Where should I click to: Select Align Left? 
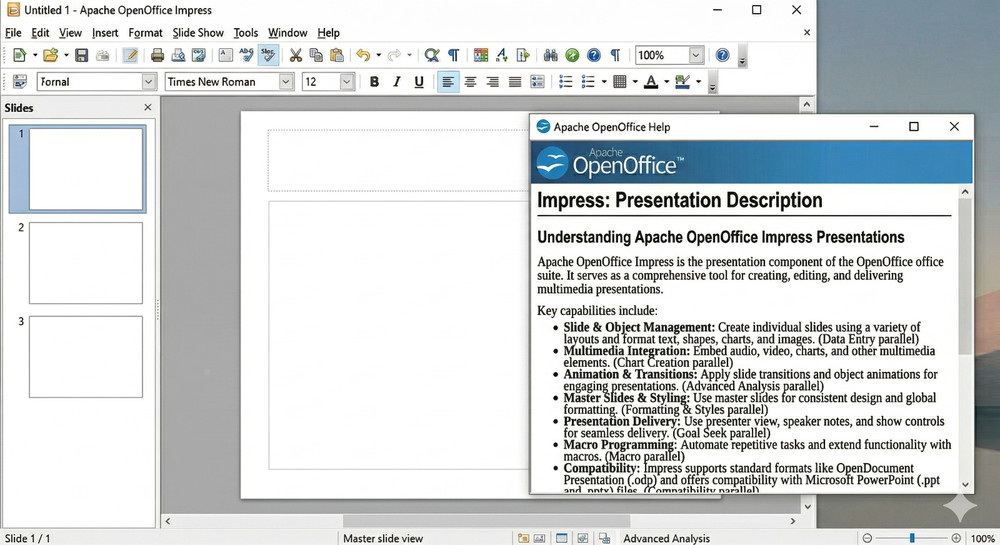click(x=448, y=82)
